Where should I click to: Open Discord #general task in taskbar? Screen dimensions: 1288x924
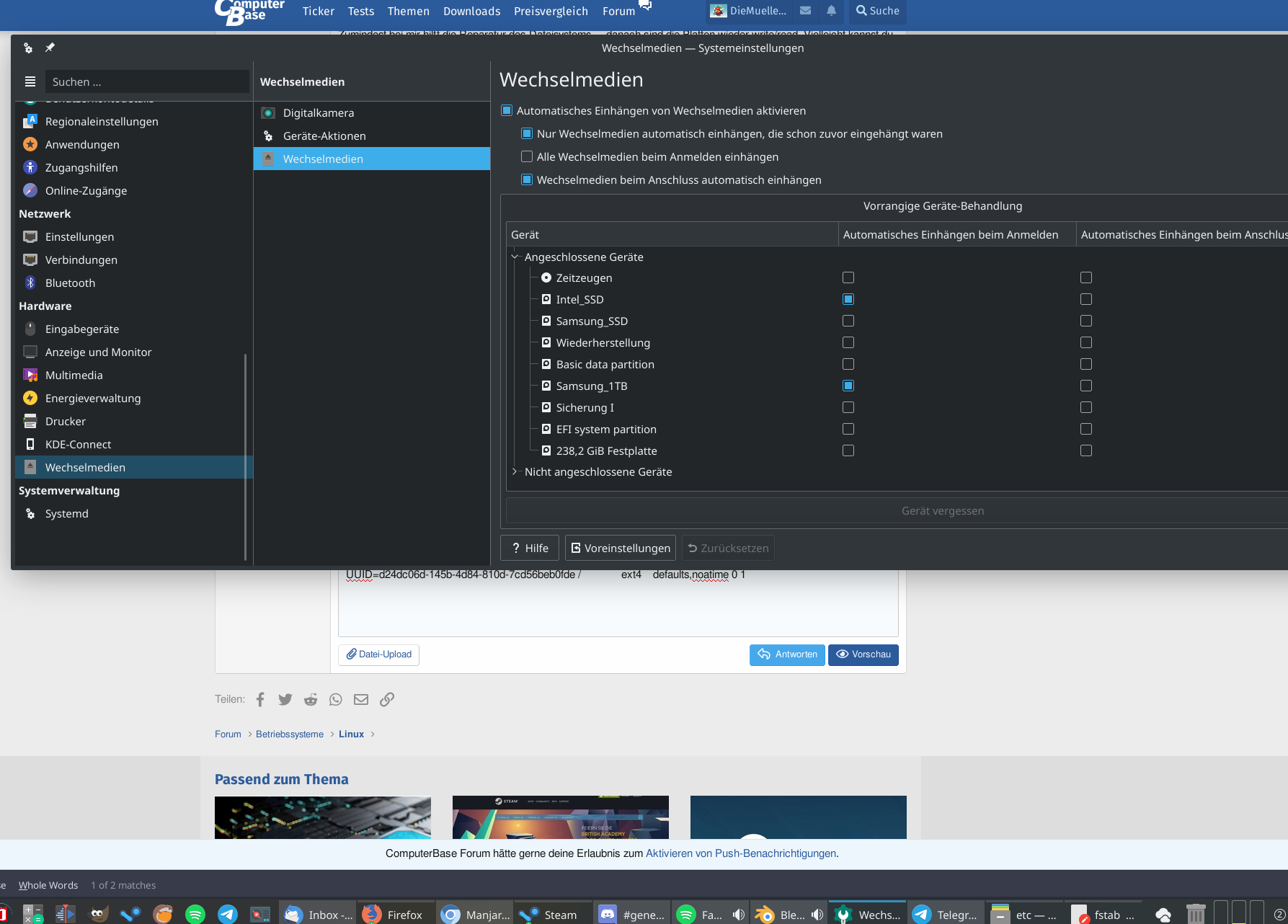point(632,914)
